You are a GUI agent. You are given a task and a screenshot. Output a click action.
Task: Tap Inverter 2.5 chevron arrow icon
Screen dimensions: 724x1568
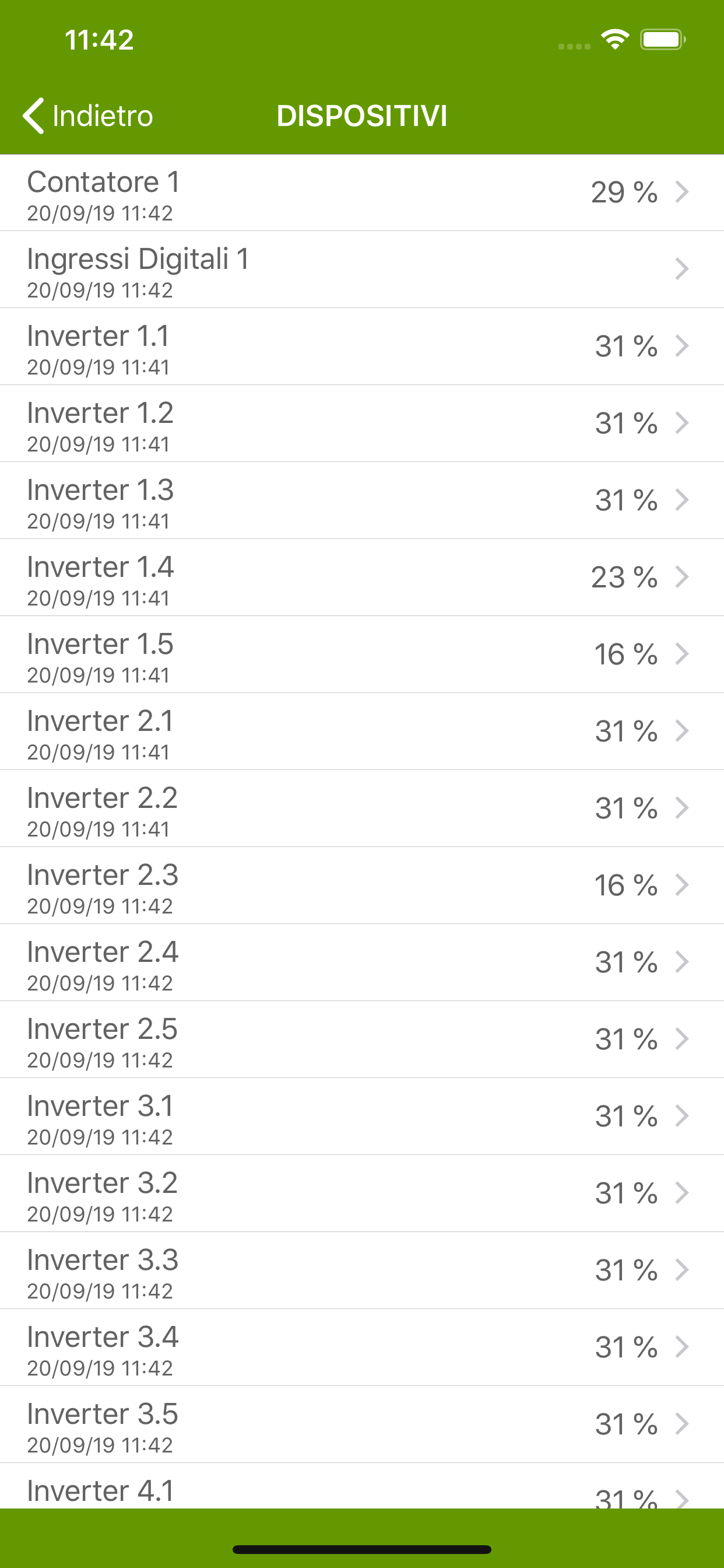[x=682, y=1039]
